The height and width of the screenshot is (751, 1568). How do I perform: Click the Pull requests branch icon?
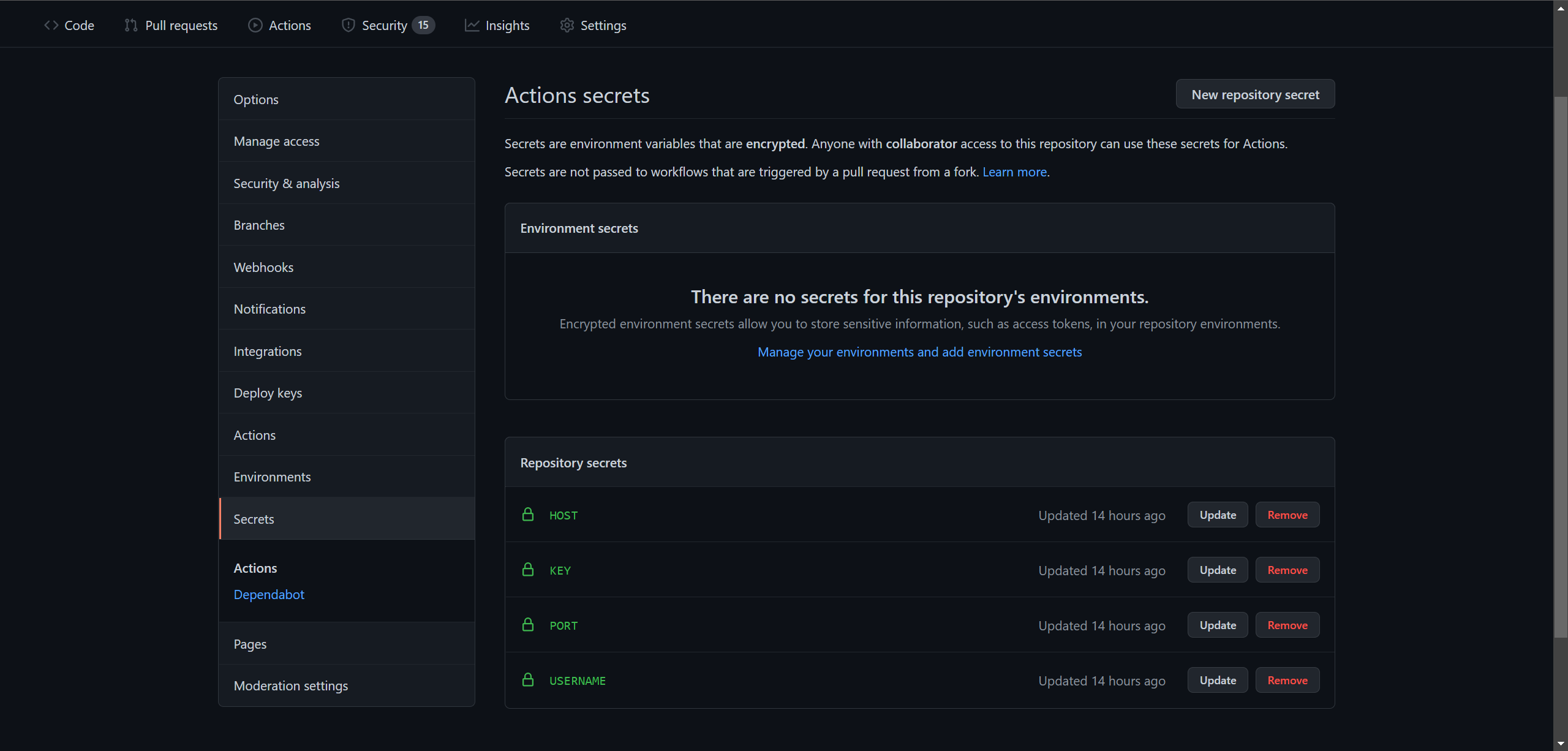click(130, 25)
